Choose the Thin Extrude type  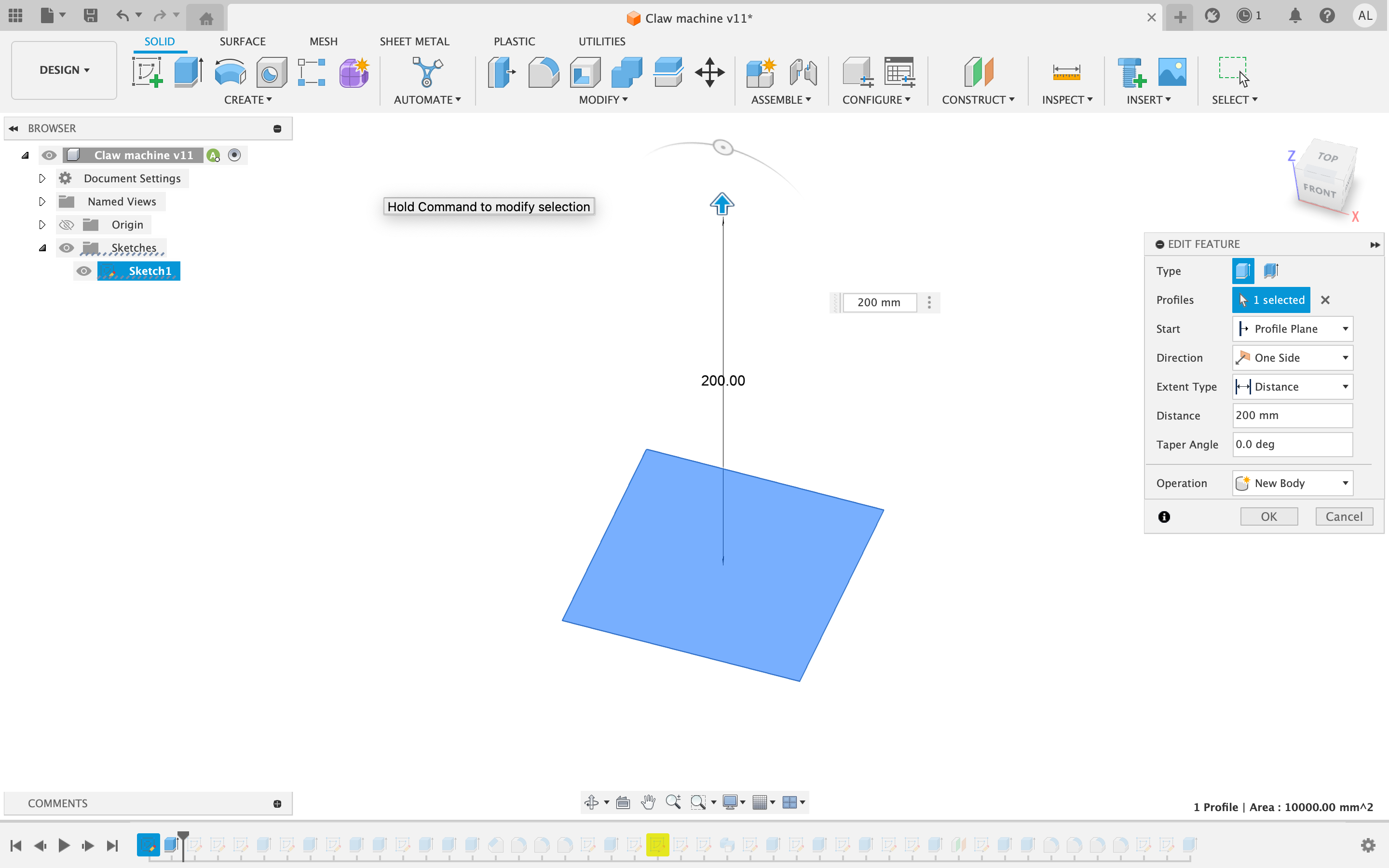pyautogui.click(x=1271, y=271)
